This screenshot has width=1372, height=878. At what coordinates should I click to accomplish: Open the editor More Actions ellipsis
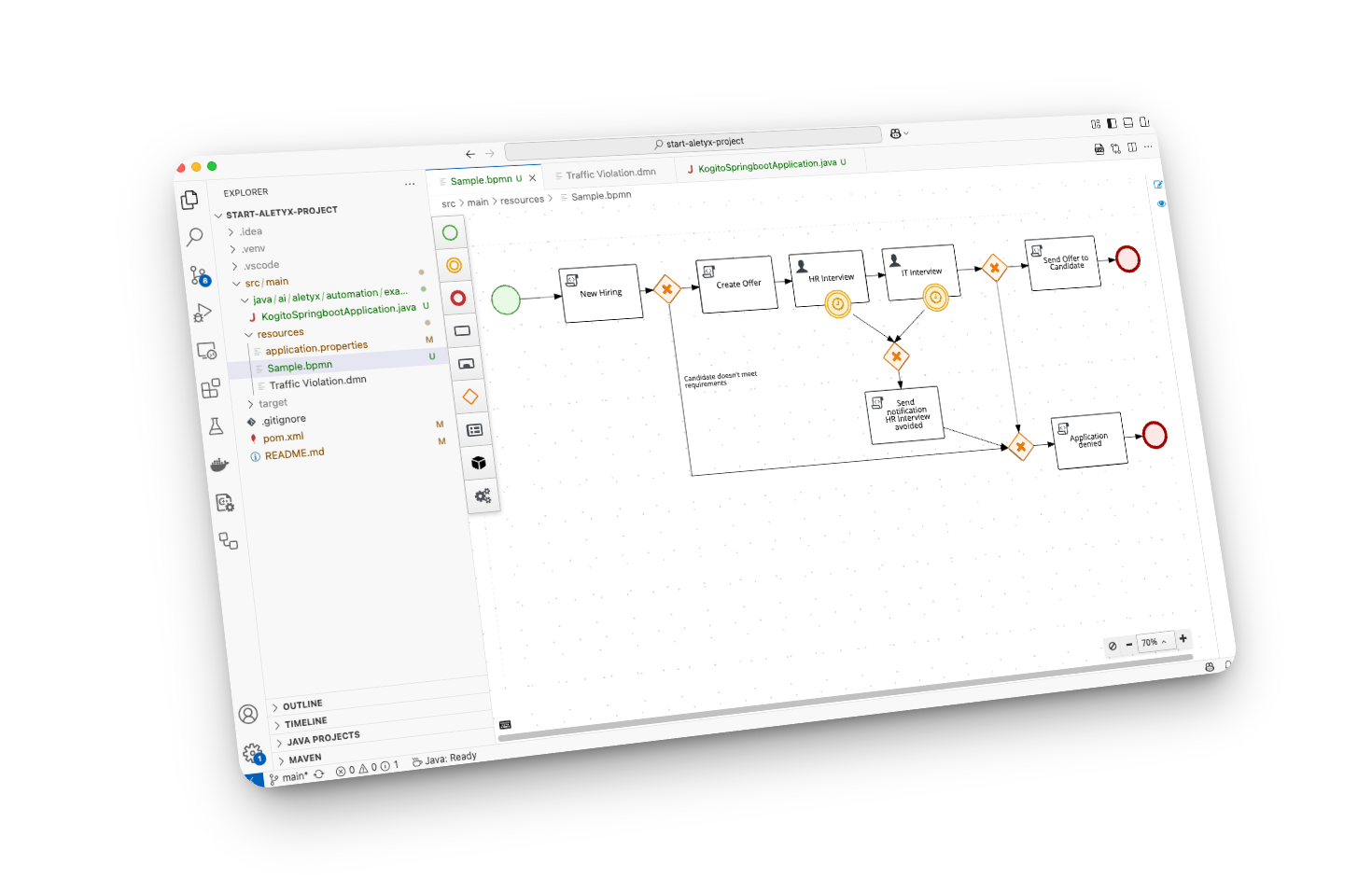1149,146
